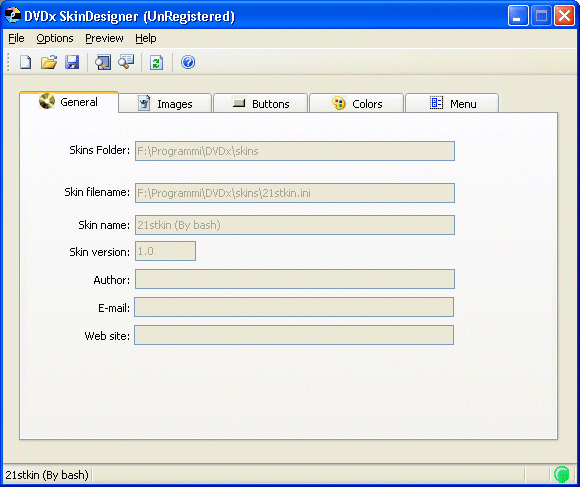Image resolution: width=580 pixels, height=487 pixels.
Task: Open the Colors tab
Action: [356, 103]
